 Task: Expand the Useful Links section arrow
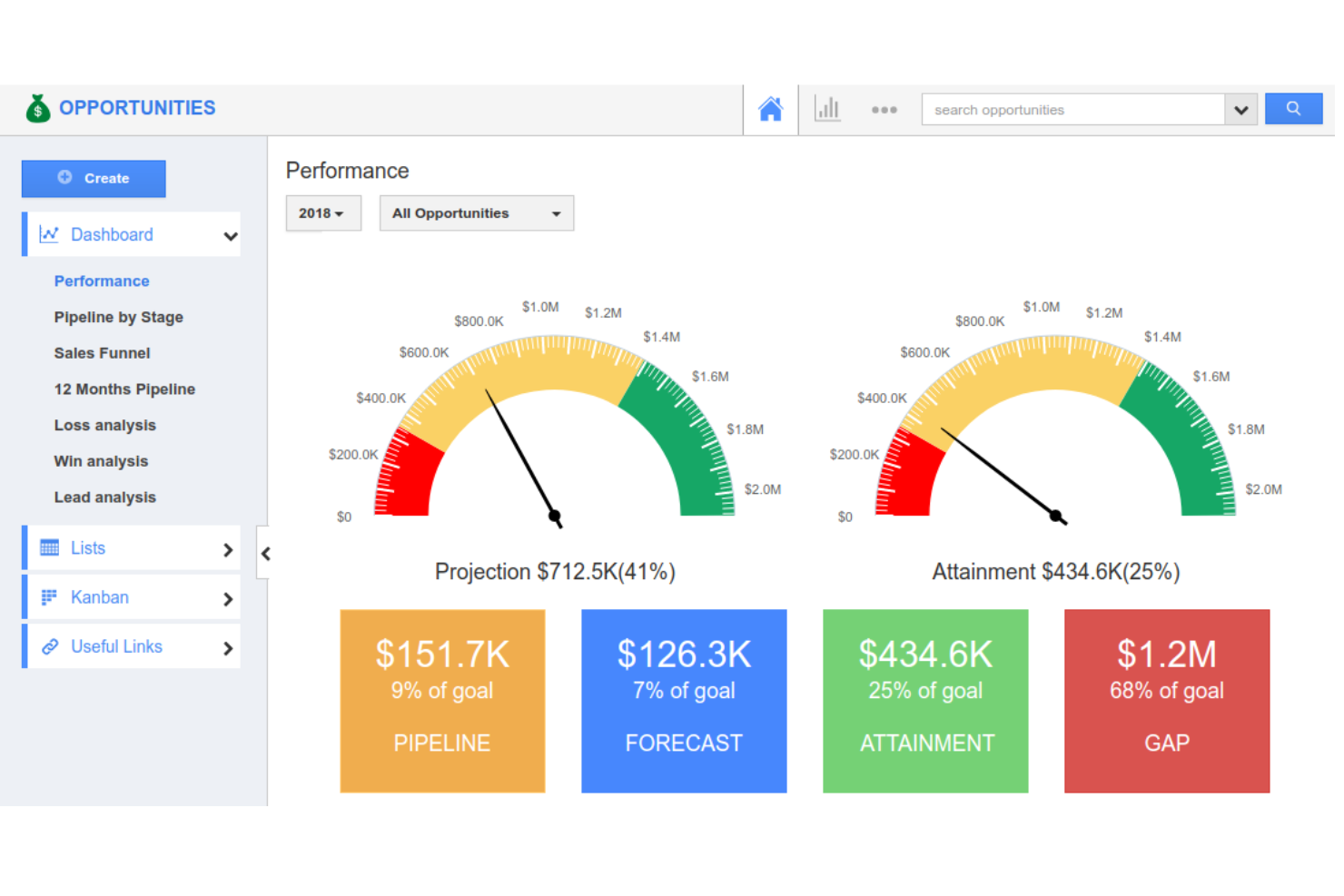pyautogui.click(x=228, y=647)
